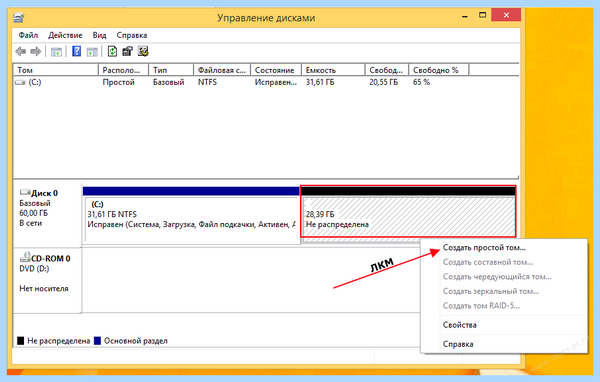This screenshot has height=382, width=600.
Task: Toggle the console tree pane icon
Action: point(56,51)
